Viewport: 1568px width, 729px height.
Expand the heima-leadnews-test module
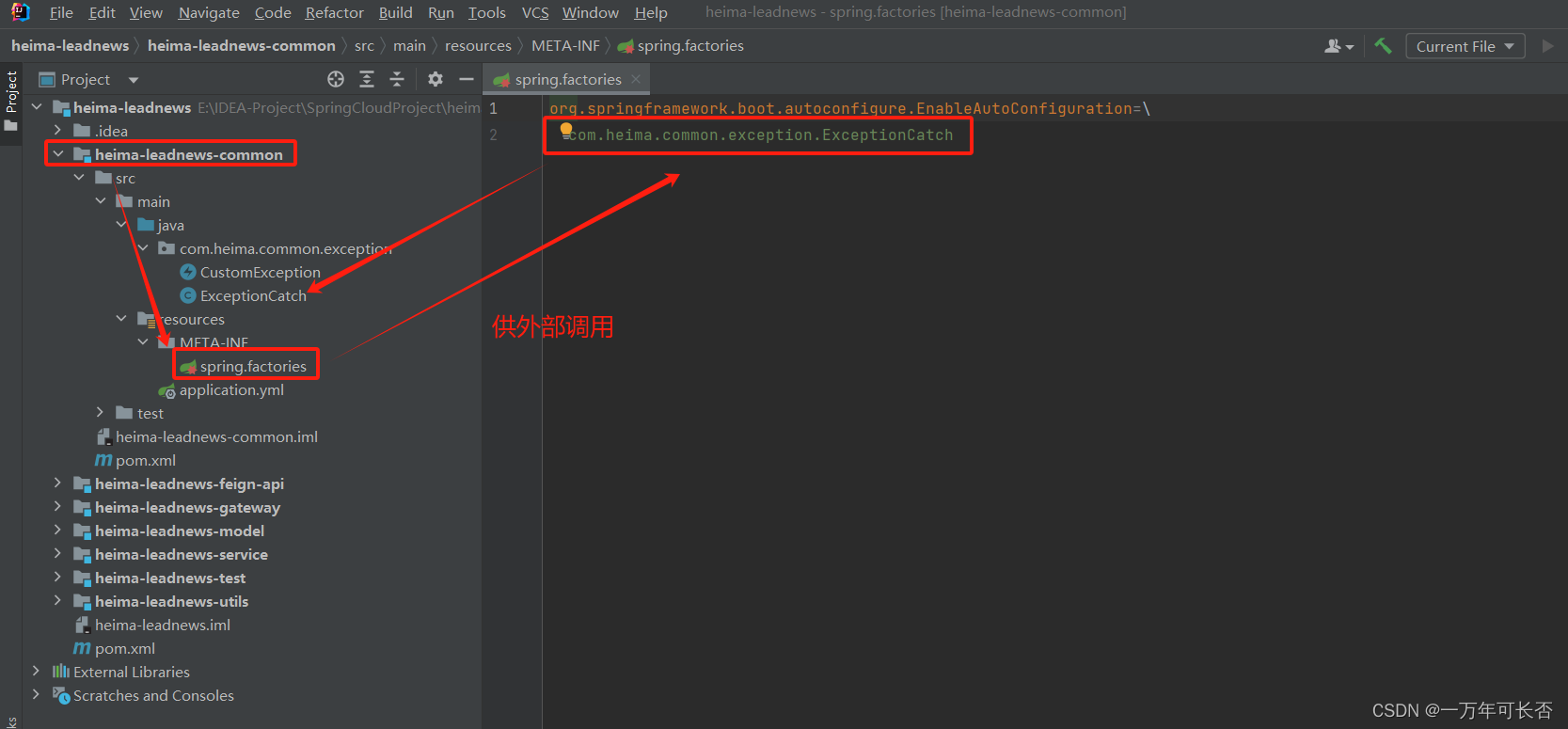pyautogui.click(x=58, y=578)
